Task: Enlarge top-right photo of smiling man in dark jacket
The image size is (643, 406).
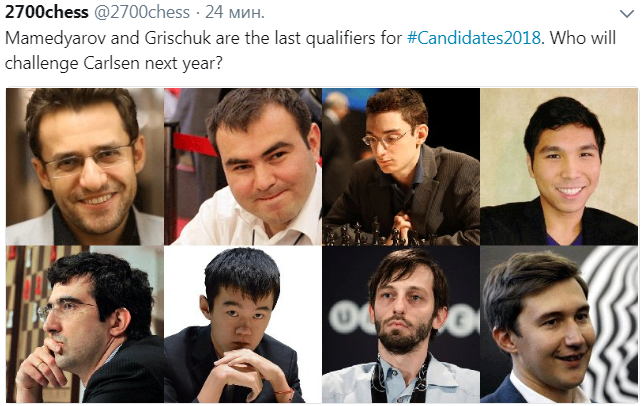Action: (x=559, y=166)
